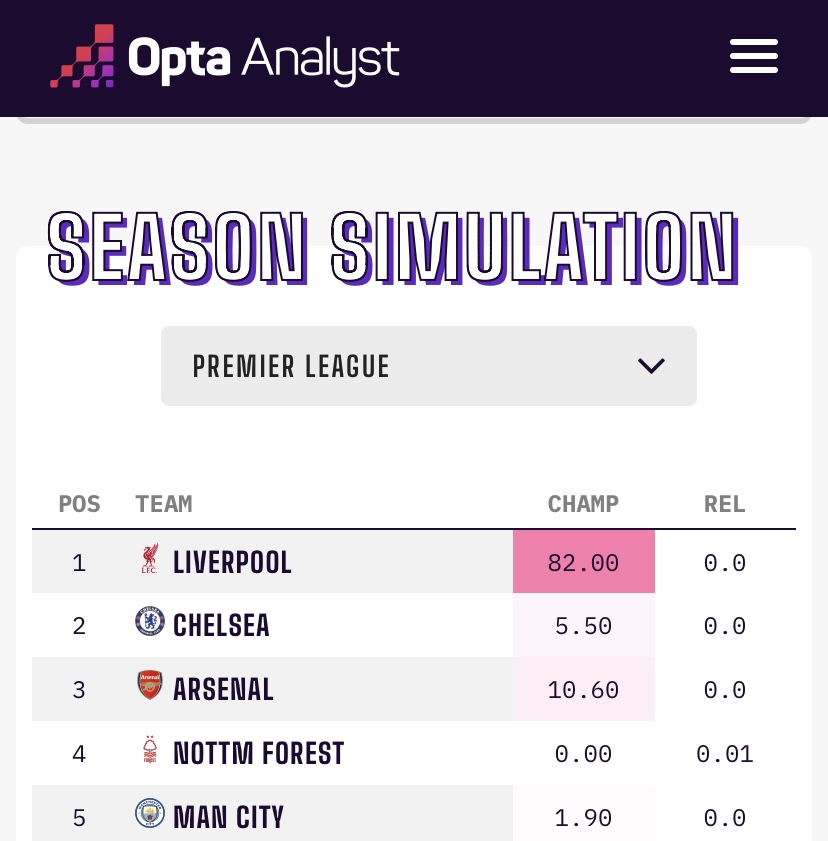Viewport: 828px width, 841px height.
Task: Click the Liverpool club crest
Action: click(x=149, y=560)
